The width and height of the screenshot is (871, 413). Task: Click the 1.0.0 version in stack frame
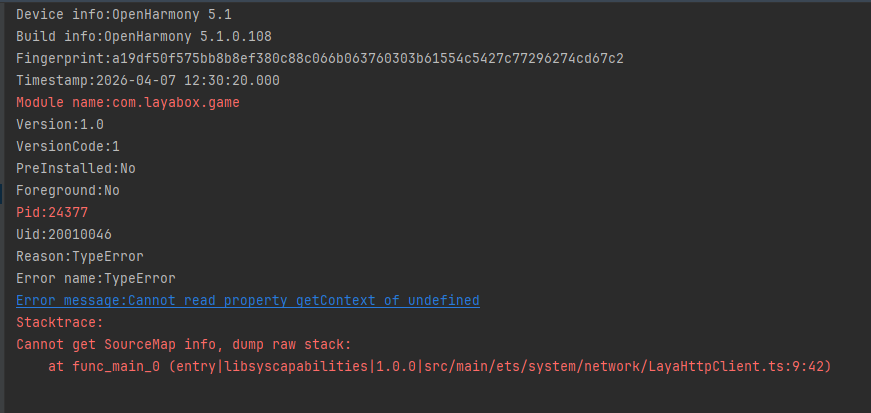[x=398, y=367]
